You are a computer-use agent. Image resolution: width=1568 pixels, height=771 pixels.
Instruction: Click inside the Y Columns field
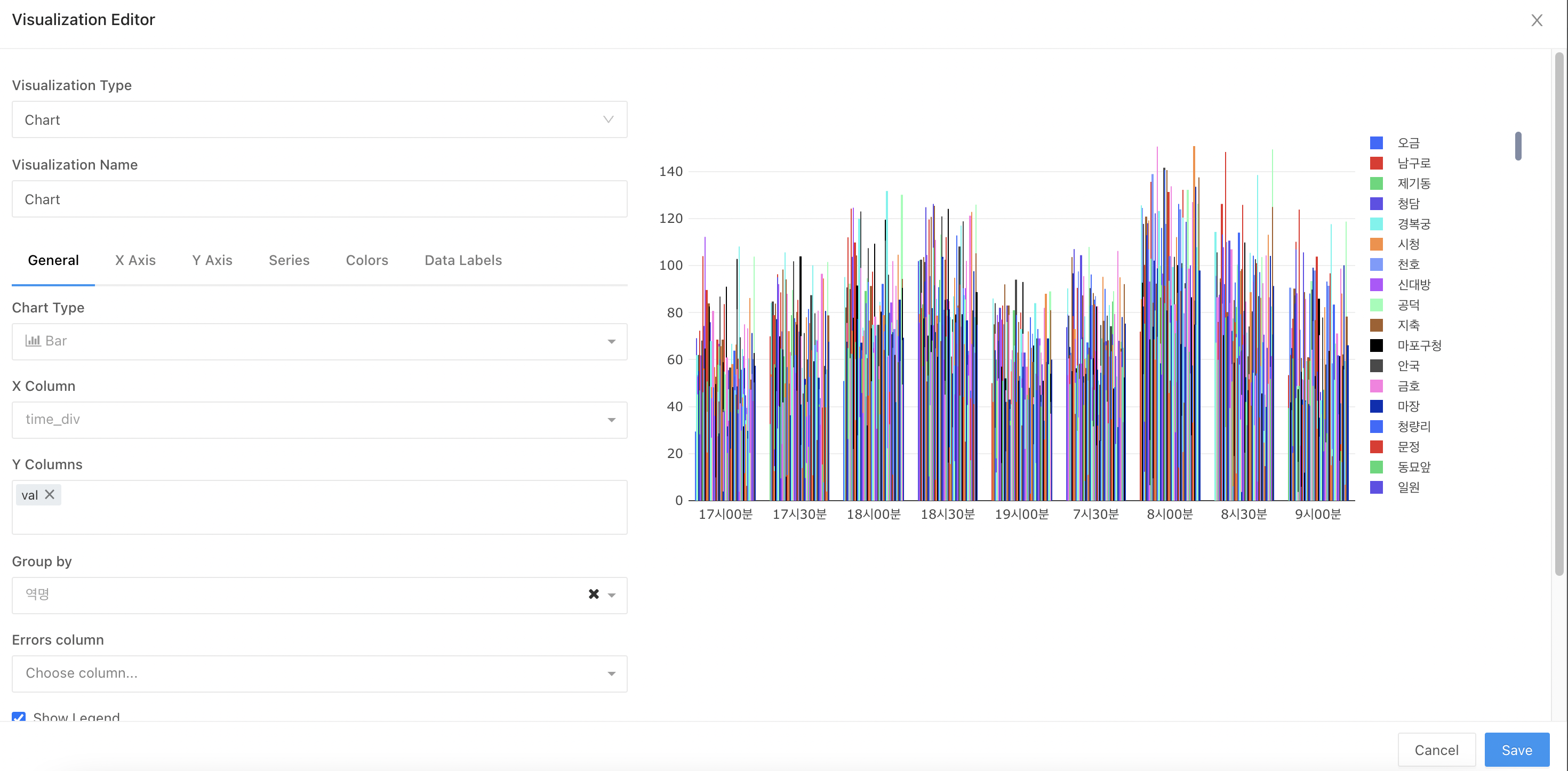(x=319, y=508)
